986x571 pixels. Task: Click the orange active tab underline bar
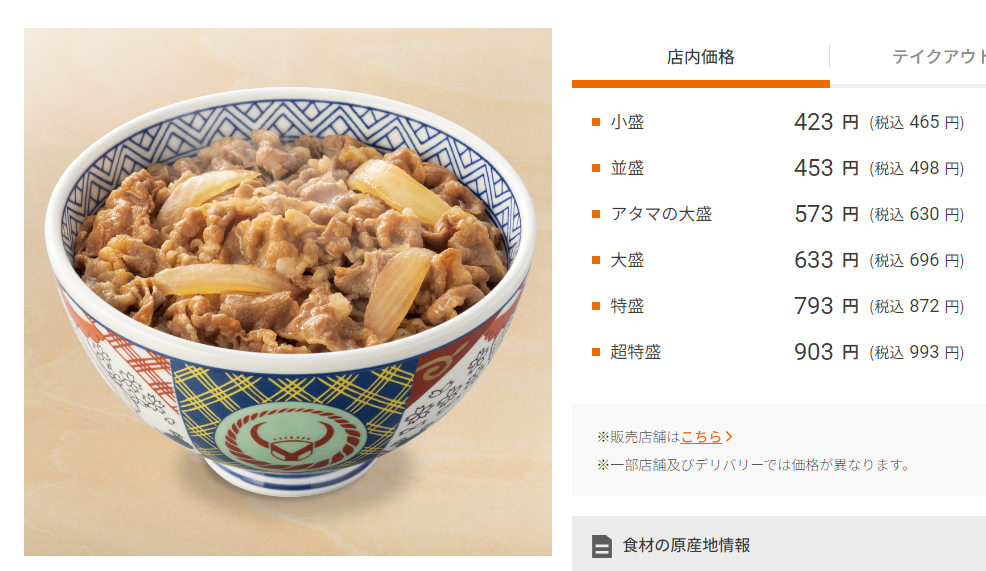(701, 84)
